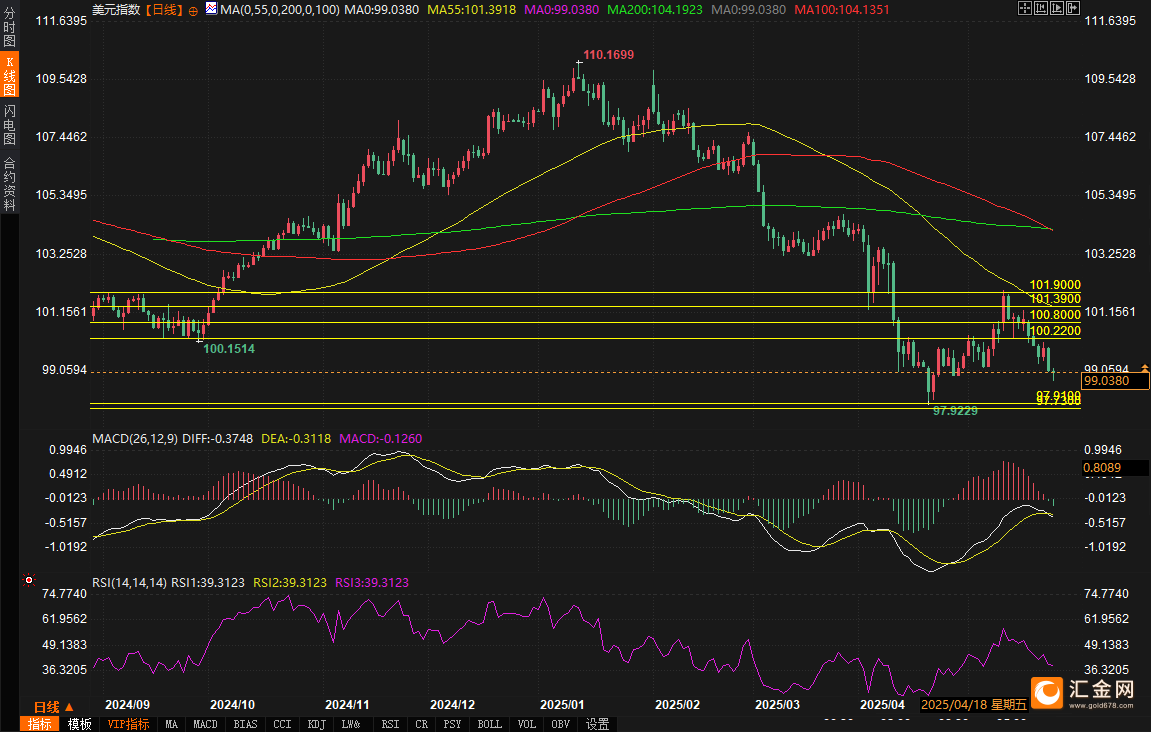Image resolution: width=1151 pixels, height=732 pixels.
Task: Click the 100.8000 horizontal line label
Action: 1055,315
